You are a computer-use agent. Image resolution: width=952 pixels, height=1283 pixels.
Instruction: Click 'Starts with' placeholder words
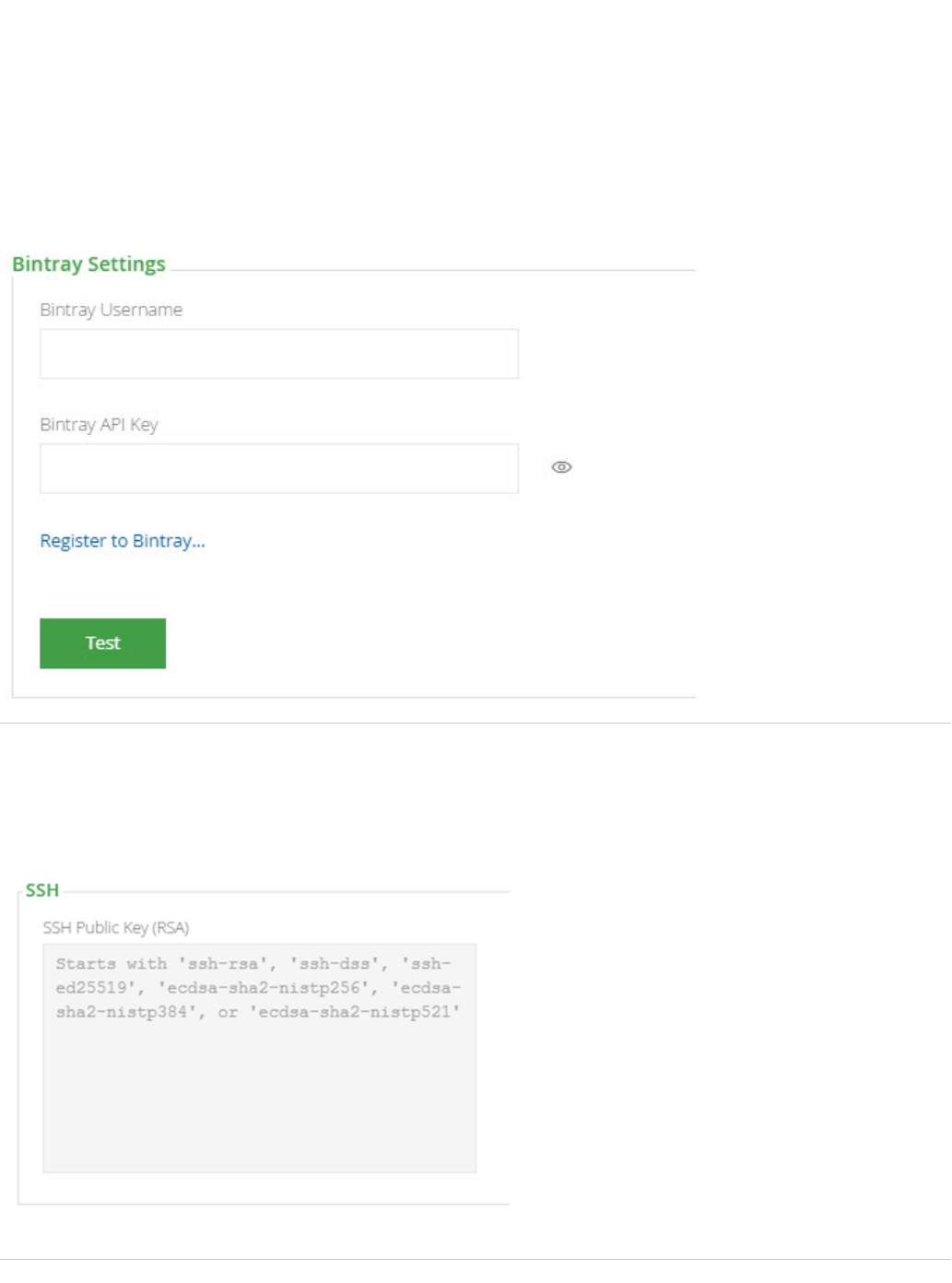coord(111,964)
